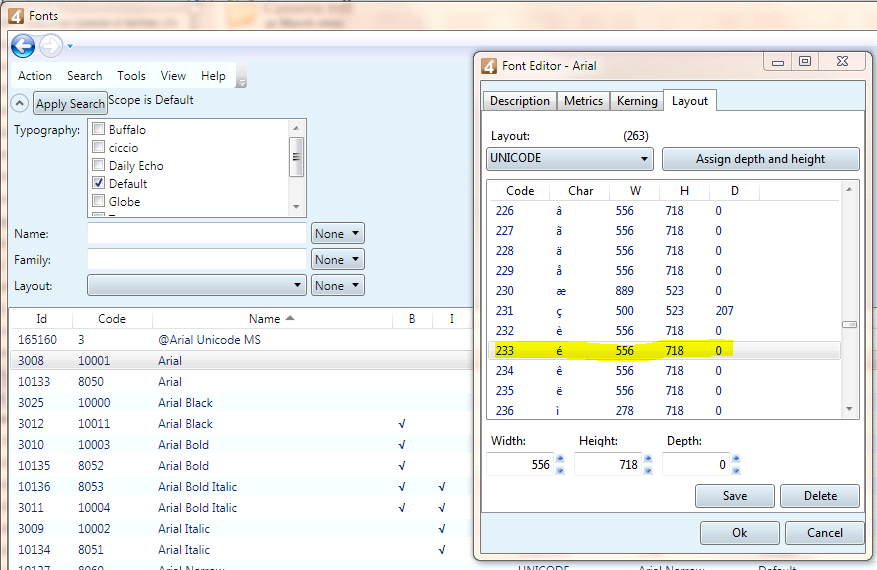Select the @Arial Unicode MS row

242,340
